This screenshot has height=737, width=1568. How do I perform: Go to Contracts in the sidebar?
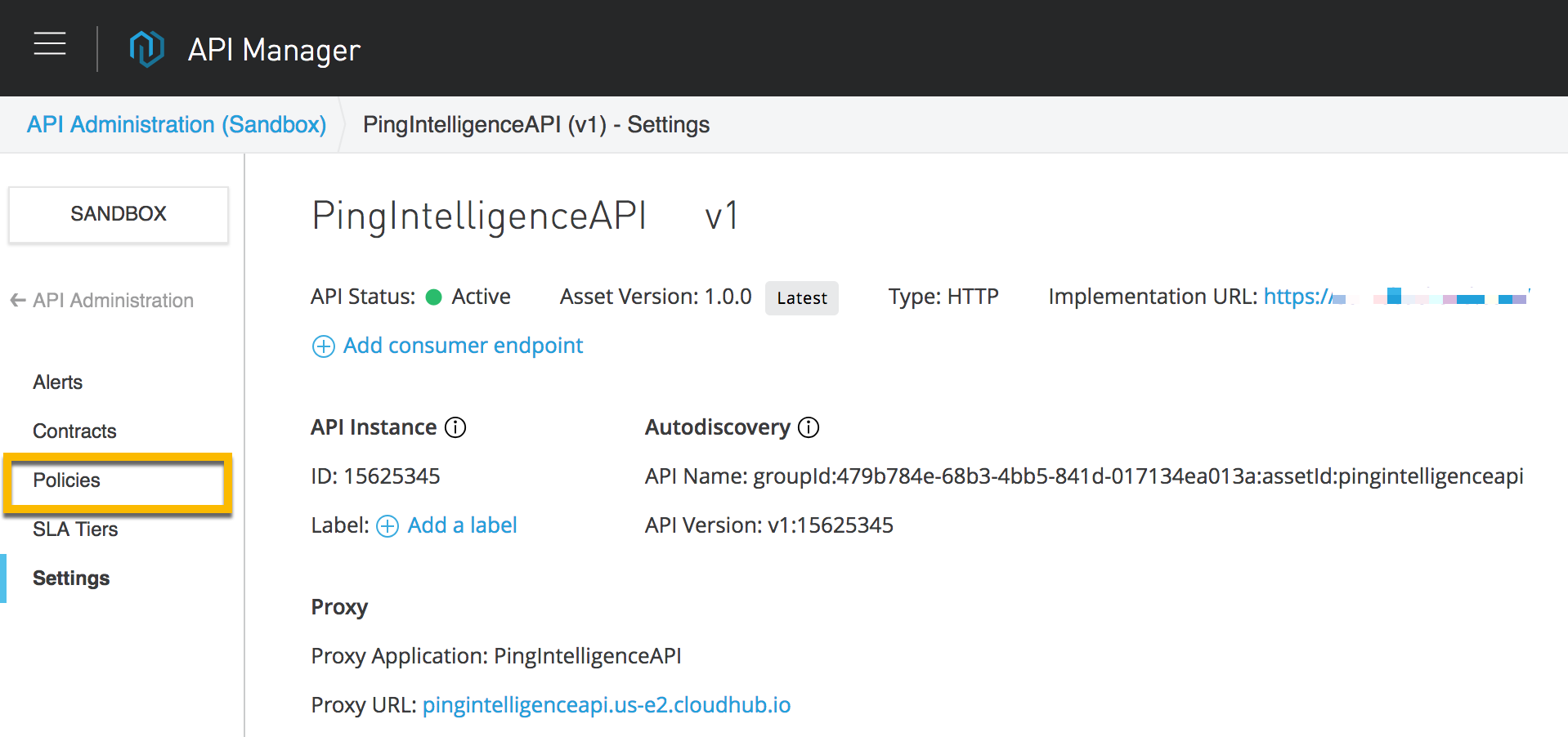click(x=74, y=431)
